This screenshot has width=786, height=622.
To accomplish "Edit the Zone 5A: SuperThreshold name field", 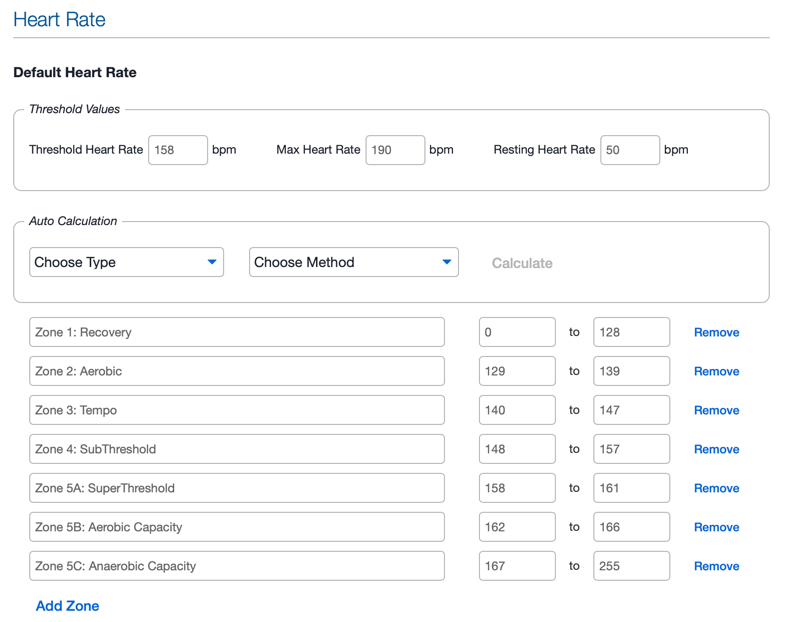I will 237,488.
